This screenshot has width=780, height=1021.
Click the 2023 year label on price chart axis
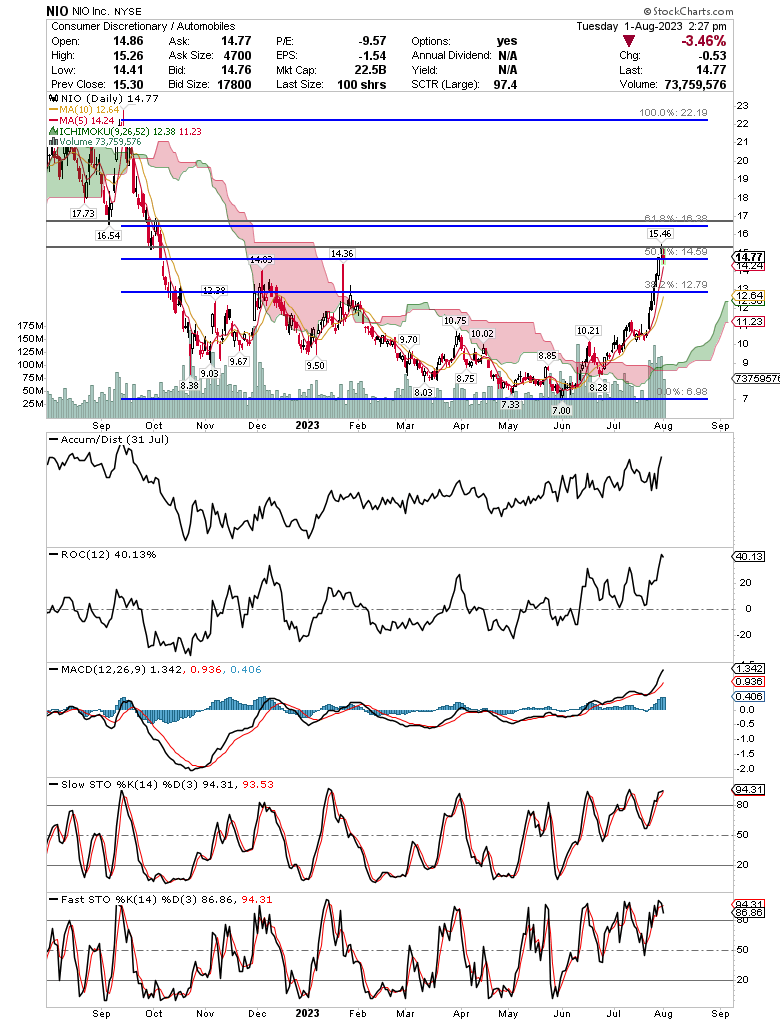point(307,425)
